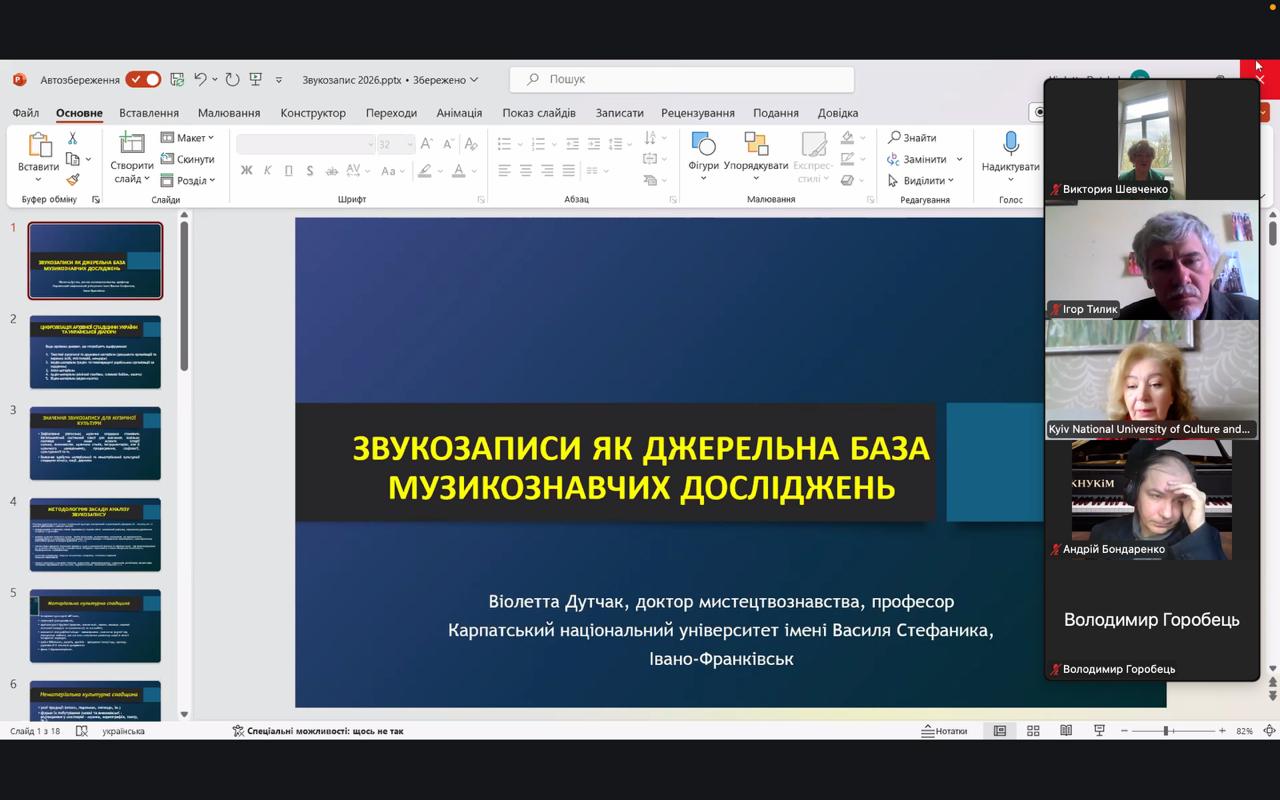The height and width of the screenshot is (800, 1280).
Task: Open the Упорядкувати arrange menu
Action: [756, 156]
